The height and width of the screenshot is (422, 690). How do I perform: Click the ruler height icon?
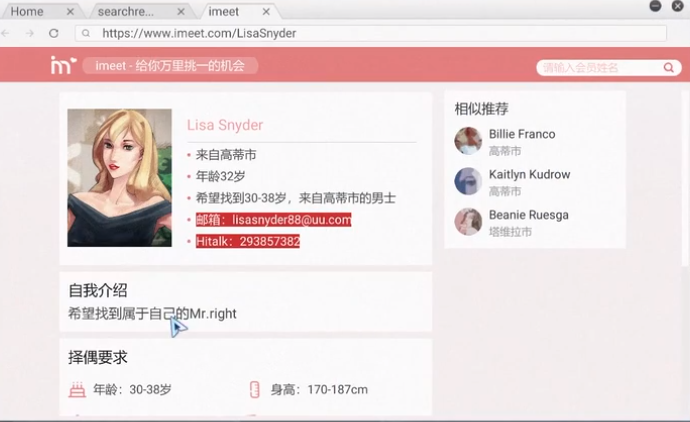click(254, 389)
